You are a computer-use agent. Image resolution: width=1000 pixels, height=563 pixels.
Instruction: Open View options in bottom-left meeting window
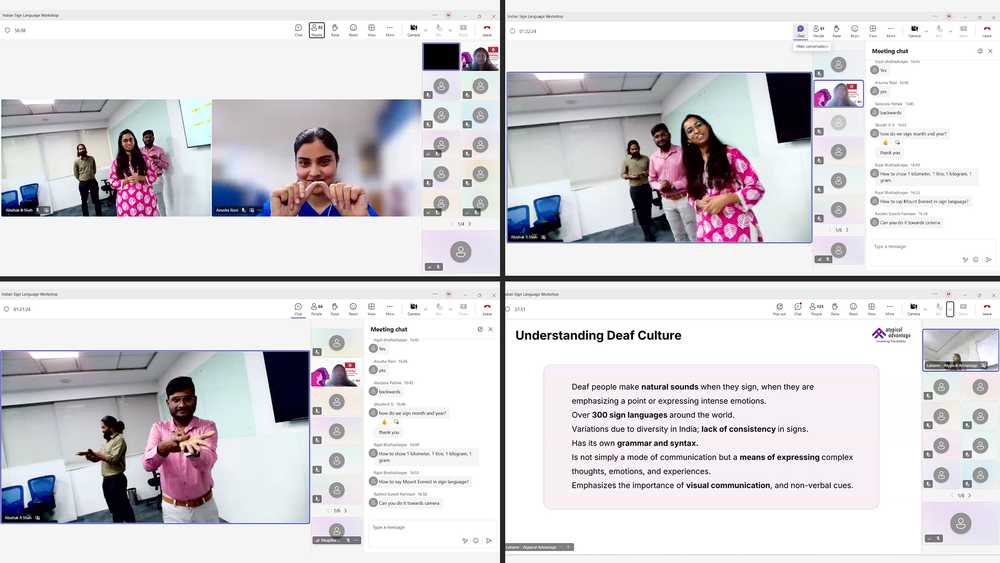coord(372,309)
